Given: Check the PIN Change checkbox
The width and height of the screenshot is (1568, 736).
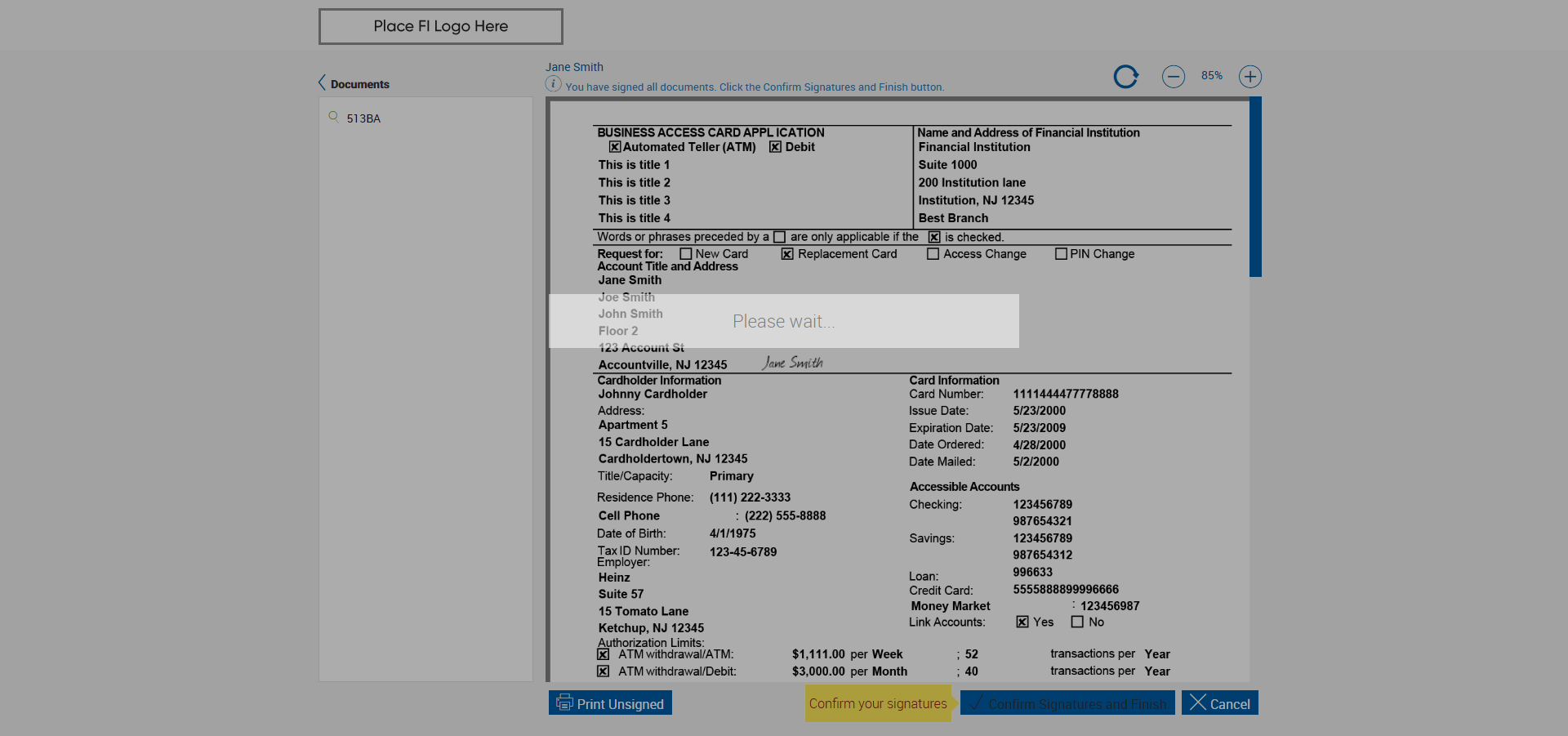Looking at the screenshot, I should (1061, 254).
